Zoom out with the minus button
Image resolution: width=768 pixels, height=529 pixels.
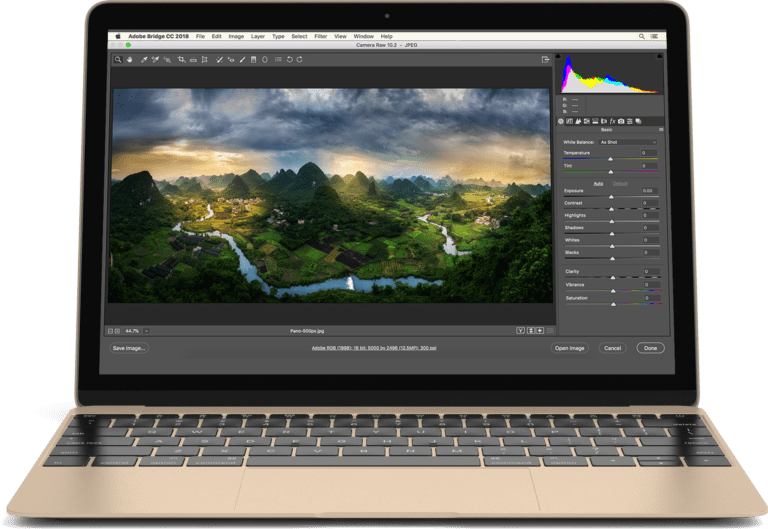tap(110, 331)
